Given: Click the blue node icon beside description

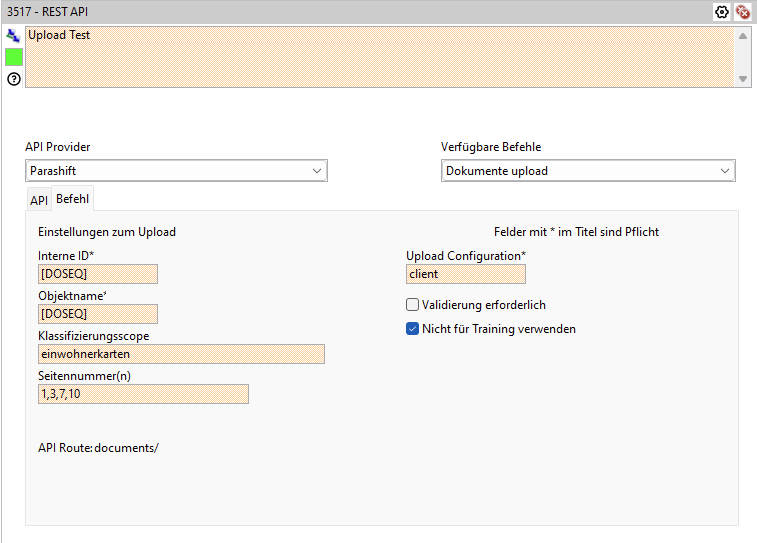Looking at the screenshot, I should (x=13, y=35).
